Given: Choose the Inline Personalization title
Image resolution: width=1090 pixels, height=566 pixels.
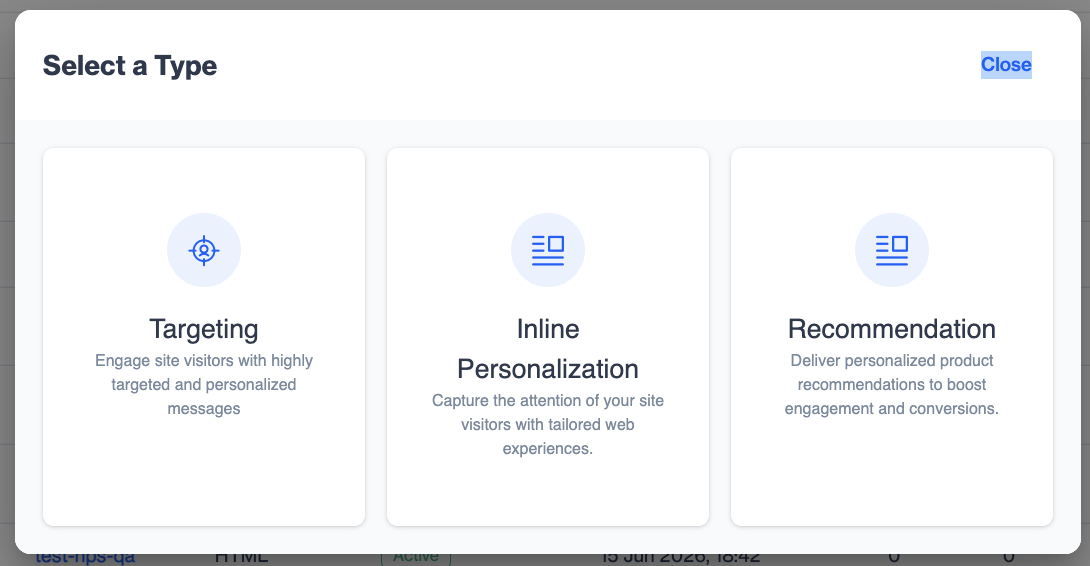Looking at the screenshot, I should 548,349.
